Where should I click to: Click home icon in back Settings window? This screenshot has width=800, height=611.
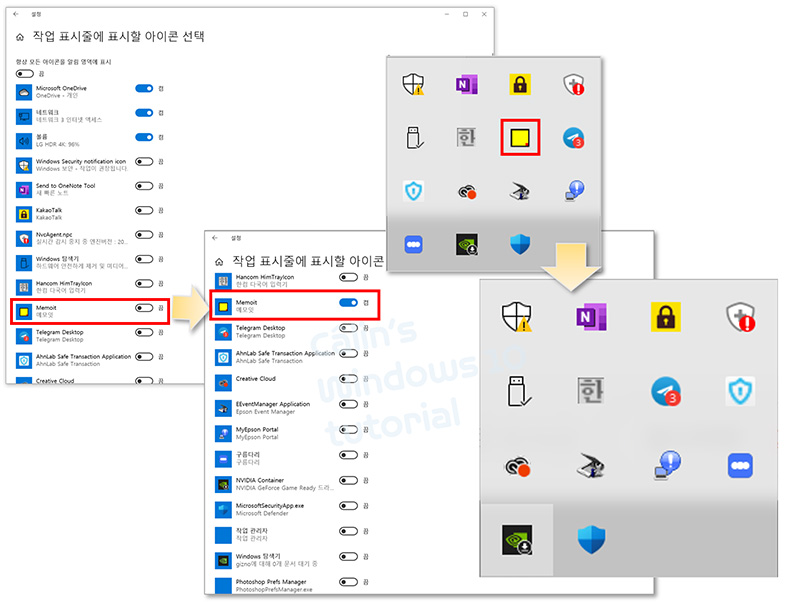(x=20, y=37)
